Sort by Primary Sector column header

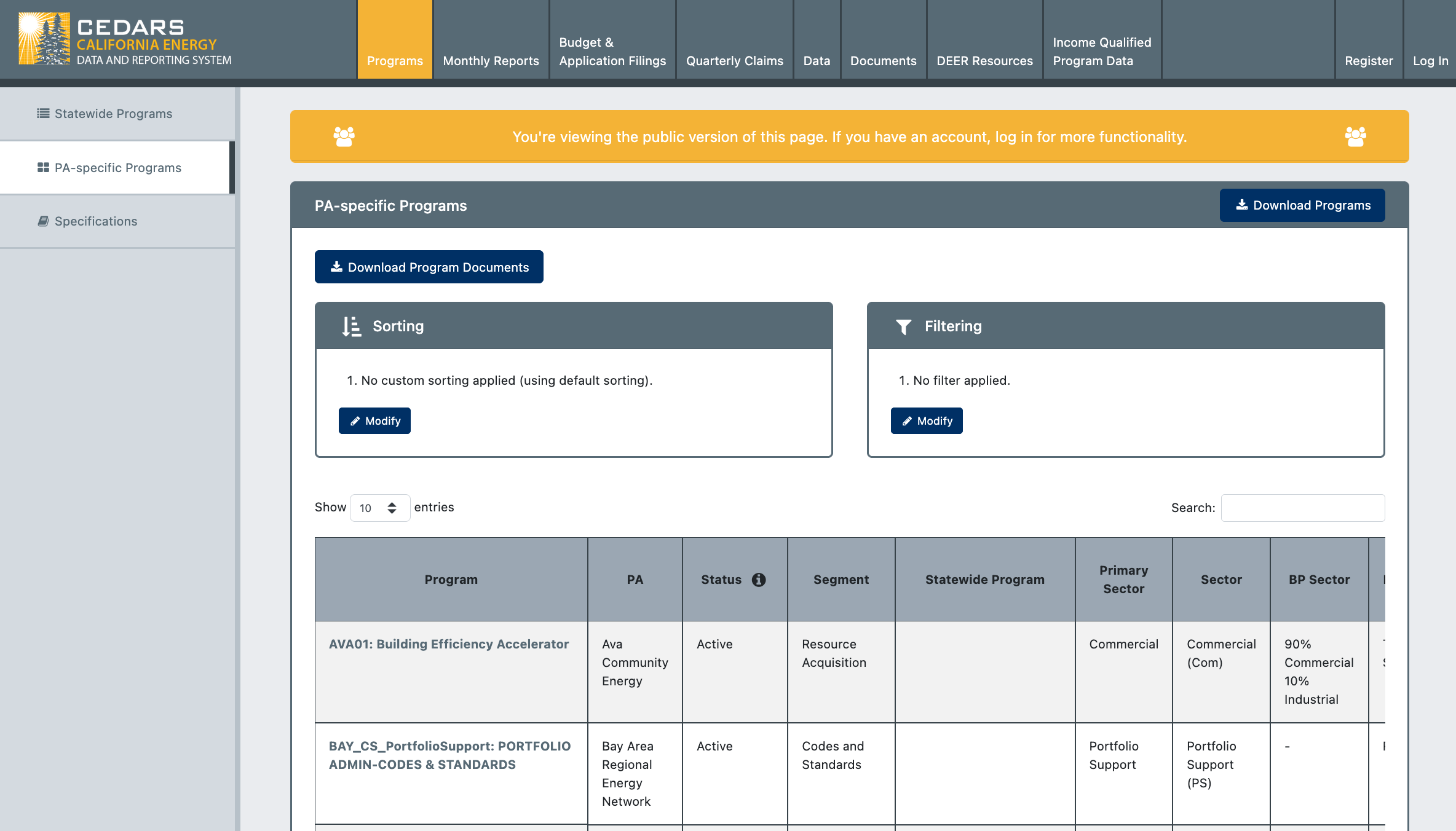[1124, 580]
